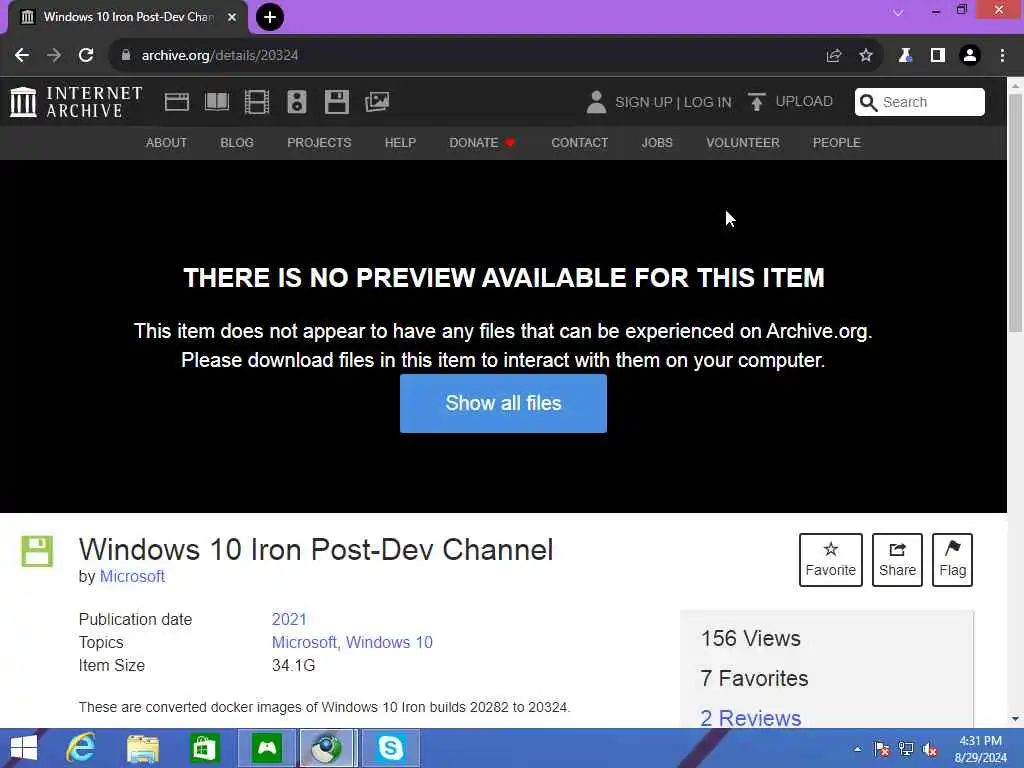The image size is (1024, 768).
Task: Click the 2021 publication date link
Action: click(x=289, y=619)
